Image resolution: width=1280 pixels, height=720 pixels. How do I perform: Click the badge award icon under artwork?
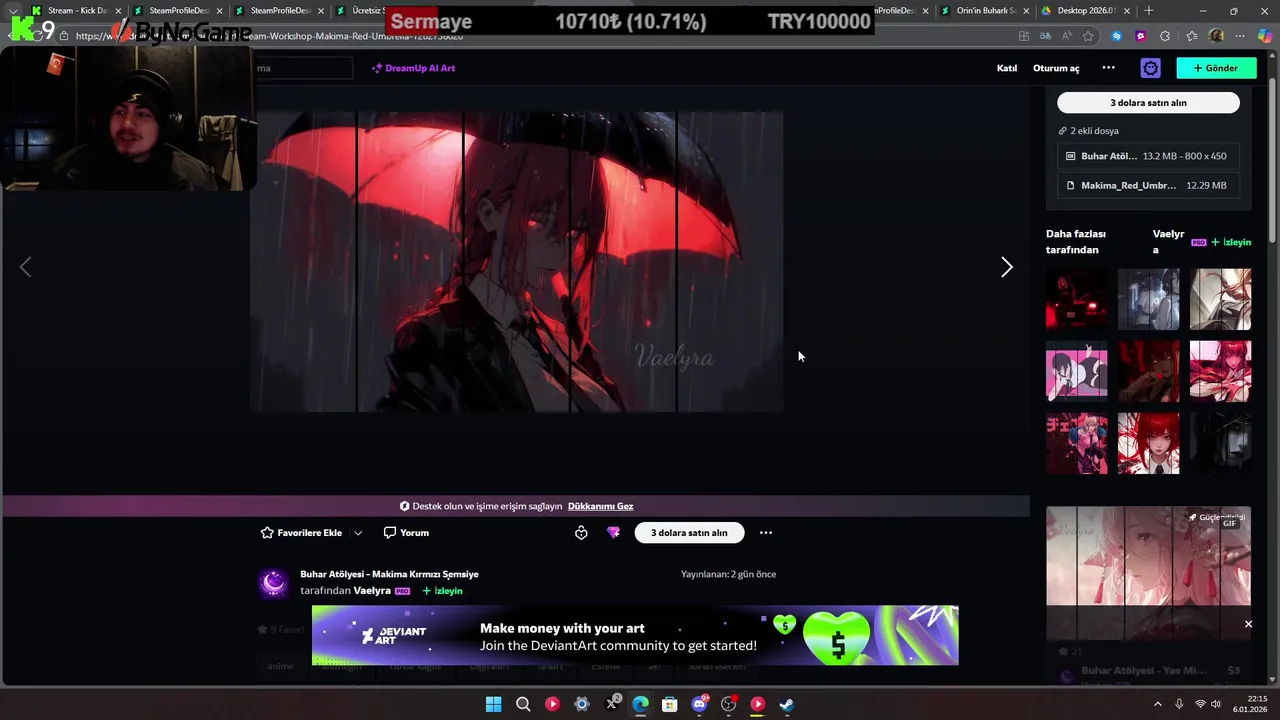pos(581,533)
